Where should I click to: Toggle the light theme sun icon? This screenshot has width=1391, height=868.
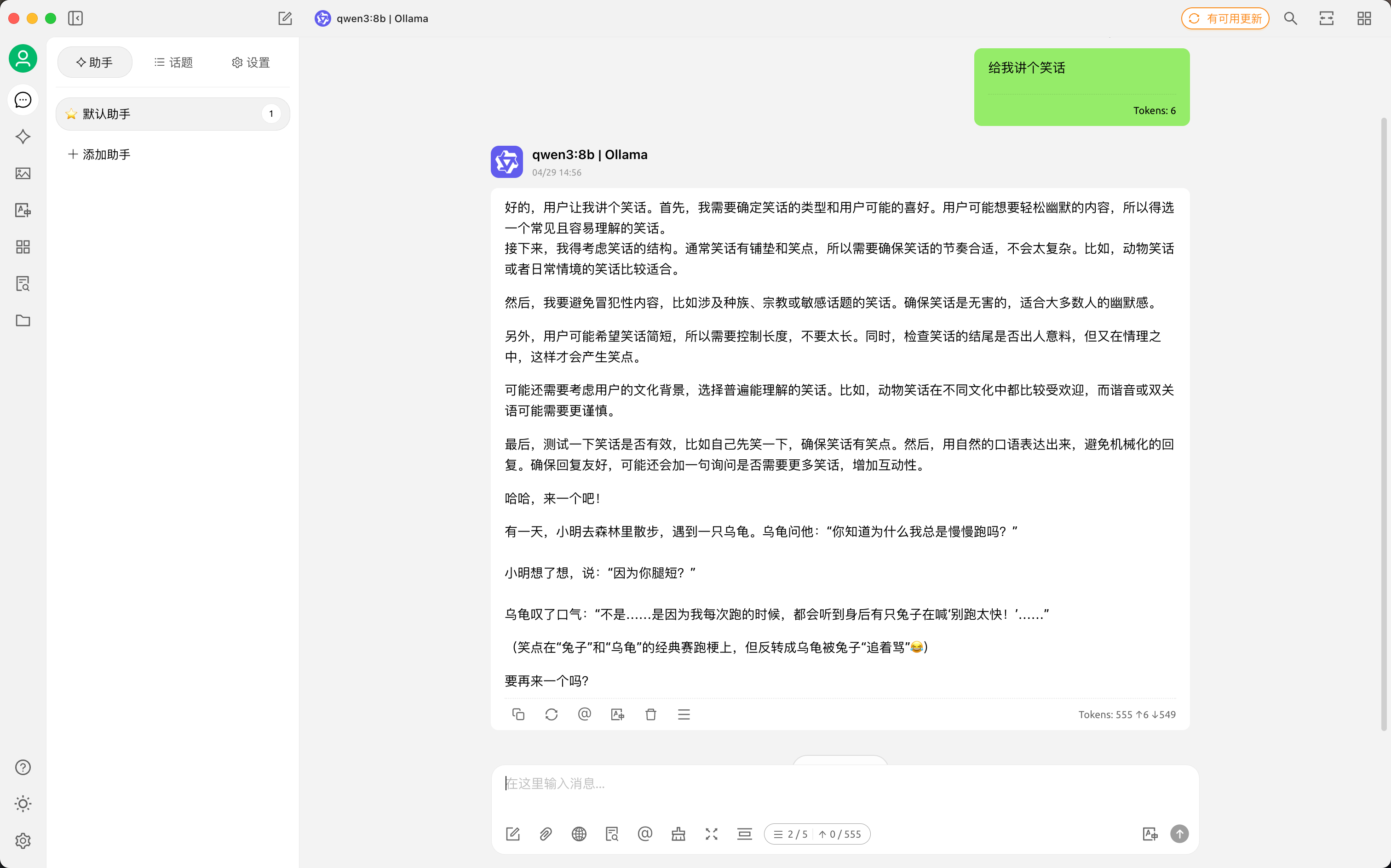23,804
